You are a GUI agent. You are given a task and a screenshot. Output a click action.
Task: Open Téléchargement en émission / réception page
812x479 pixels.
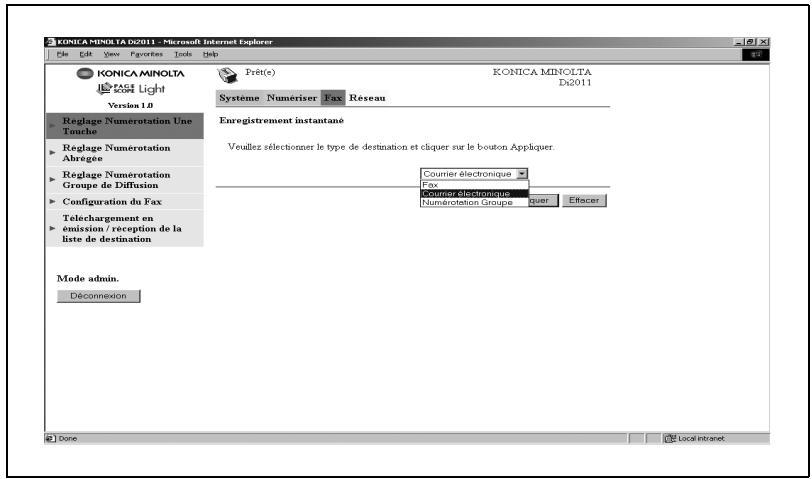(125, 228)
